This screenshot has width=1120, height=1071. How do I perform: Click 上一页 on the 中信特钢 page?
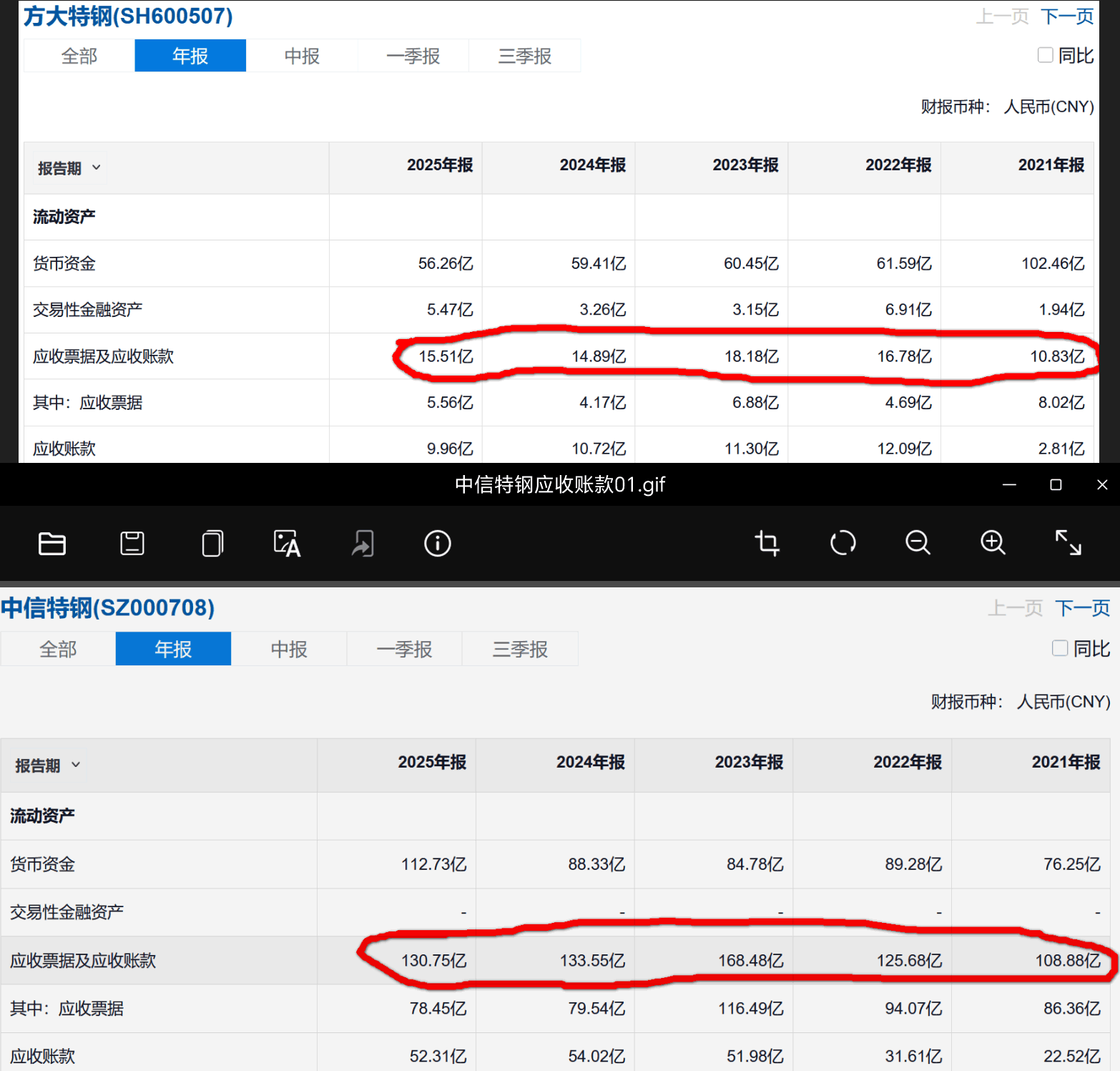(x=1016, y=608)
